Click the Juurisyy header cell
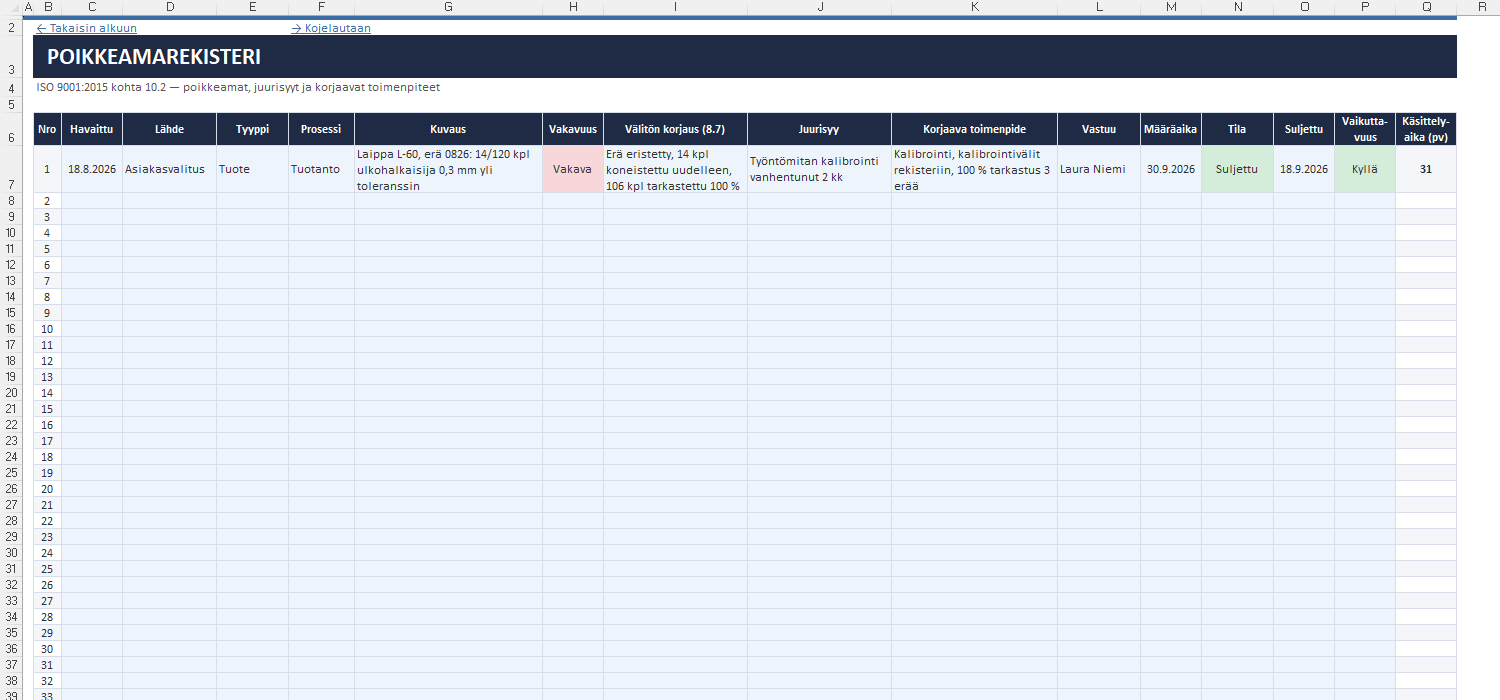This screenshot has width=1500, height=700. tap(819, 129)
